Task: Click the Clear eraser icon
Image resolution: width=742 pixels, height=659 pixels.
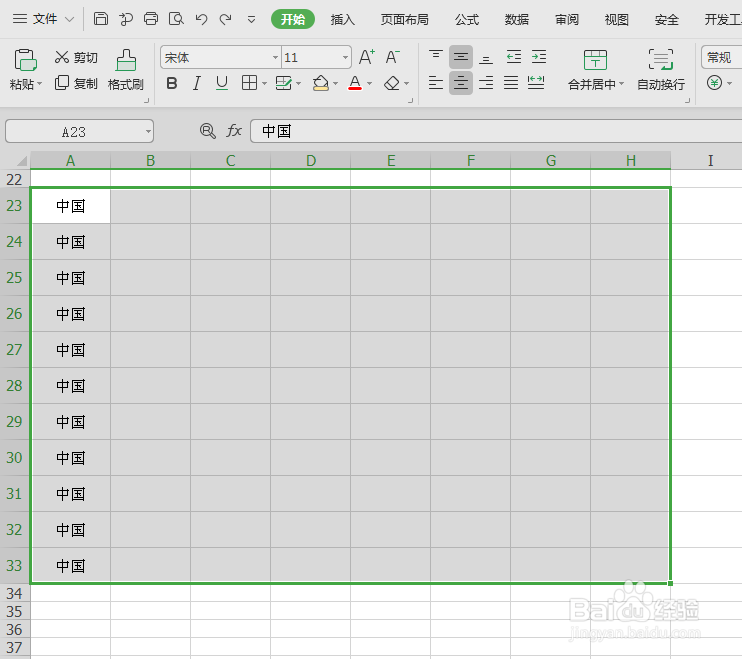Action: [392, 83]
